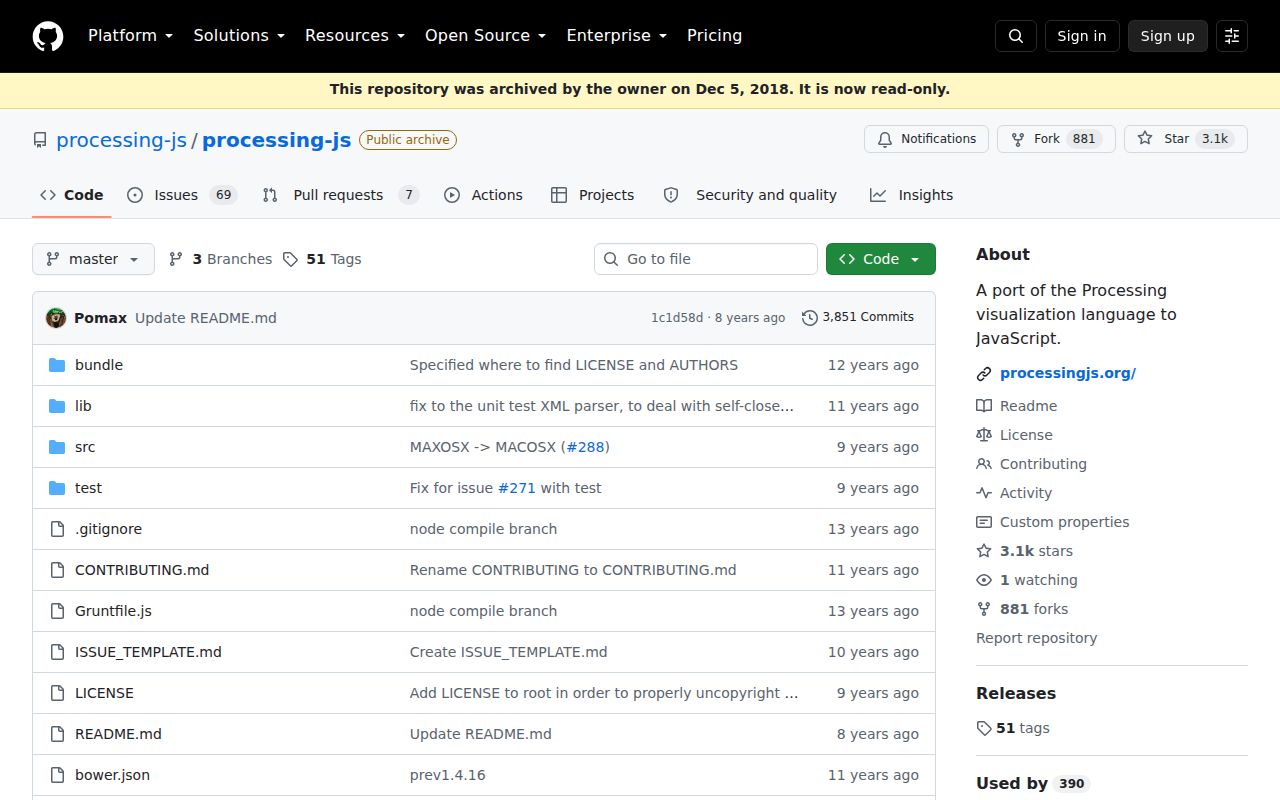Open the search magnifier button

[x=1016, y=36]
